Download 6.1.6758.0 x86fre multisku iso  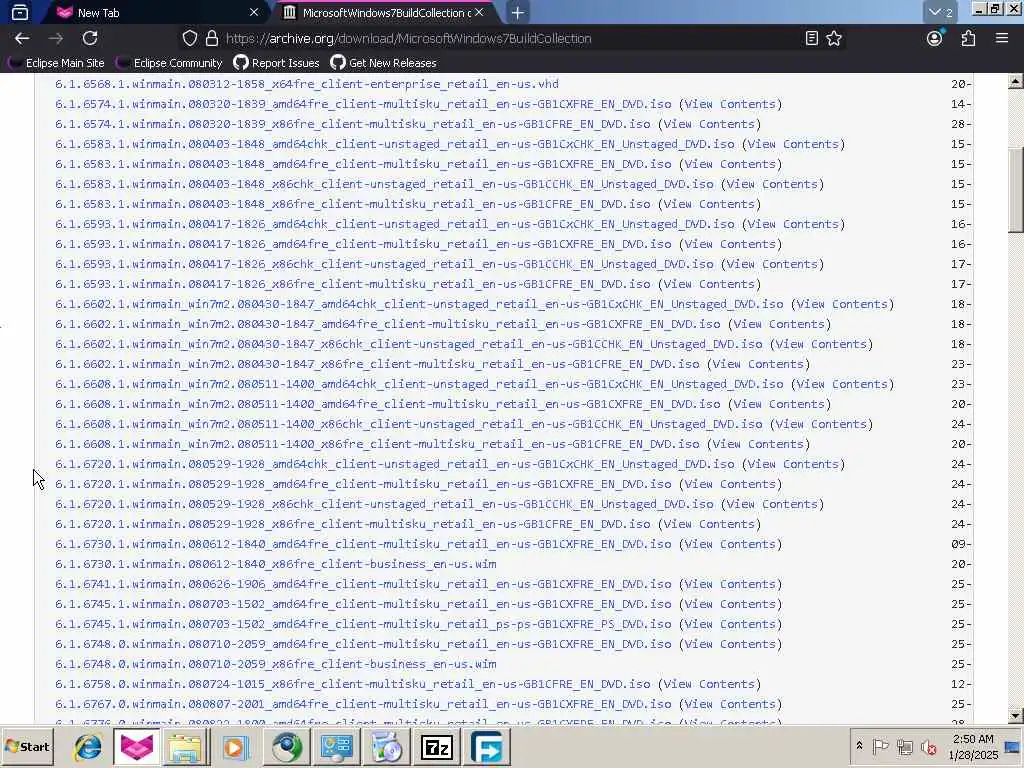353,684
